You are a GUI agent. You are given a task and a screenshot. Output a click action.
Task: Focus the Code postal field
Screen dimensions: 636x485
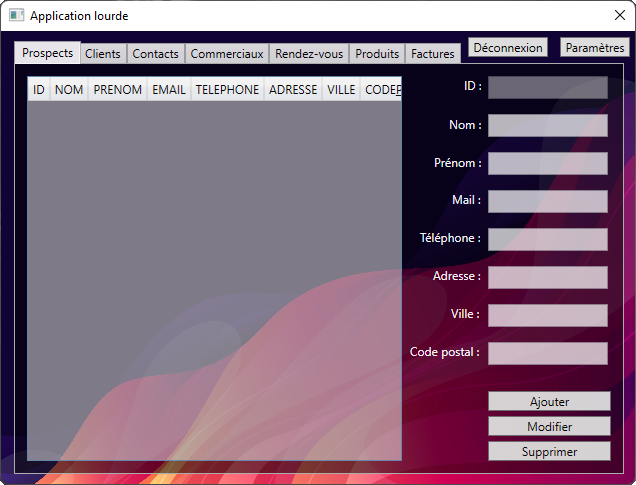coord(547,353)
